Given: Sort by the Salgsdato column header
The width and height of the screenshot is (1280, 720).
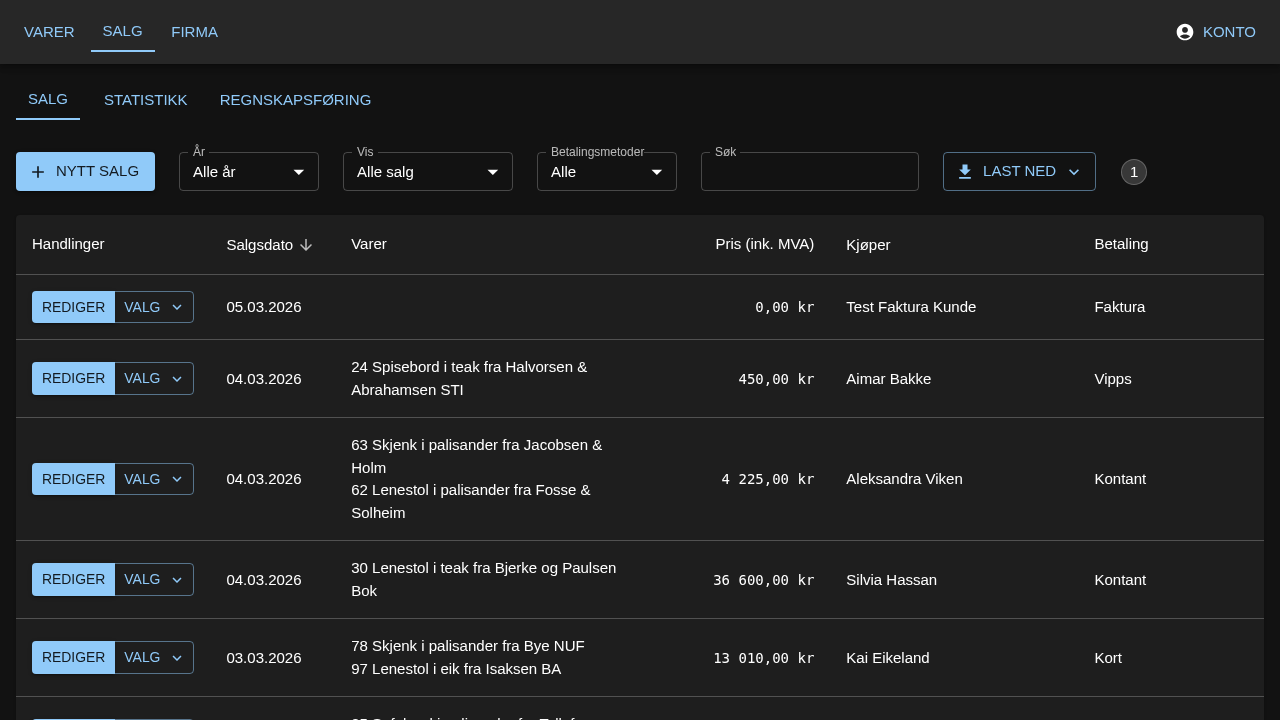Looking at the screenshot, I should (x=260, y=245).
